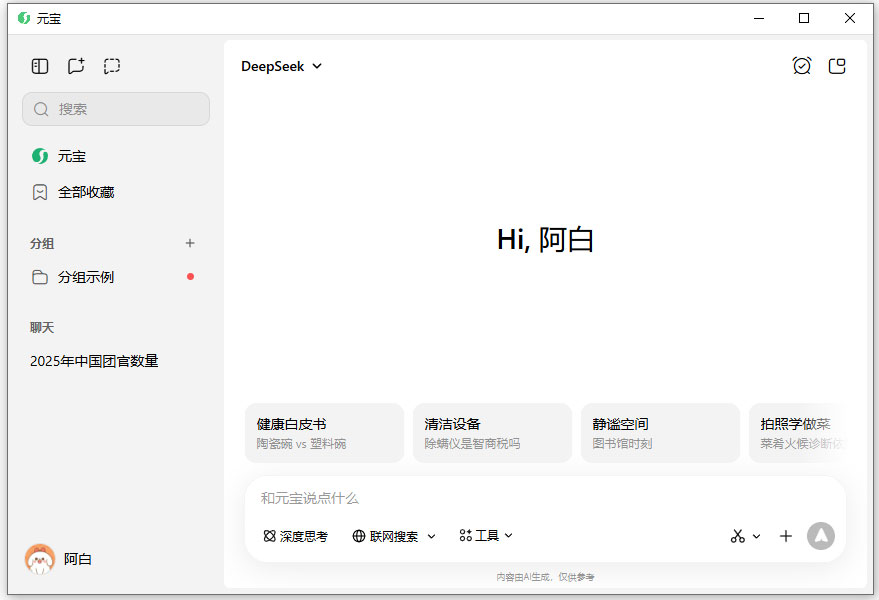879x600 pixels.
Task: Enable 深度思考 deep thinking mode
Action: coord(295,536)
